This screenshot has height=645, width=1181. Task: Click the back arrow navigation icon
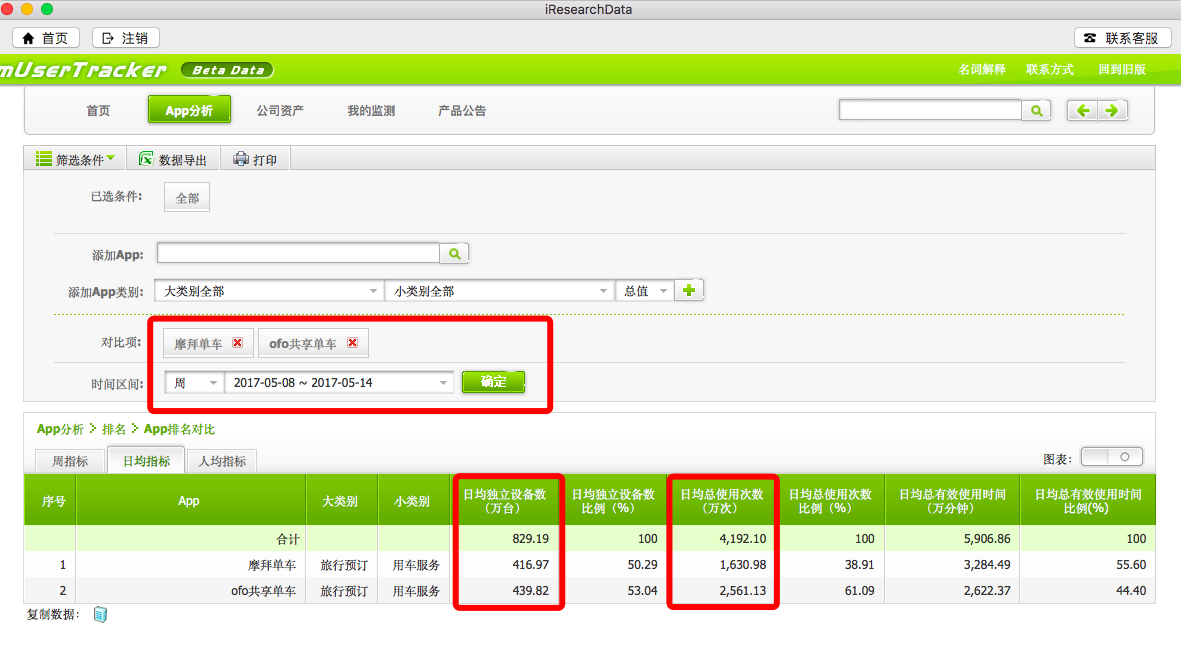point(1082,111)
